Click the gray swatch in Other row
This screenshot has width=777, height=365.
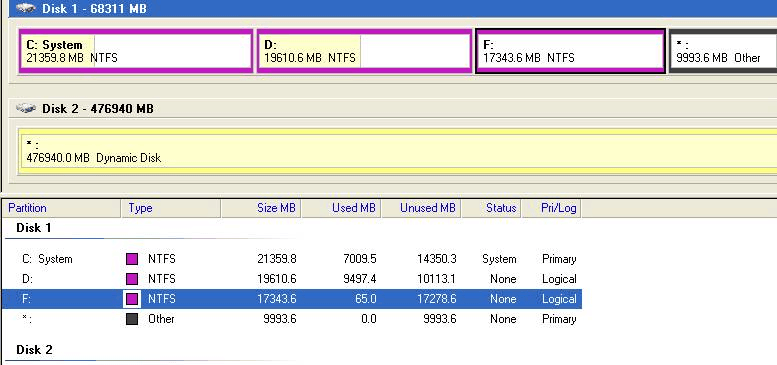click(132, 319)
